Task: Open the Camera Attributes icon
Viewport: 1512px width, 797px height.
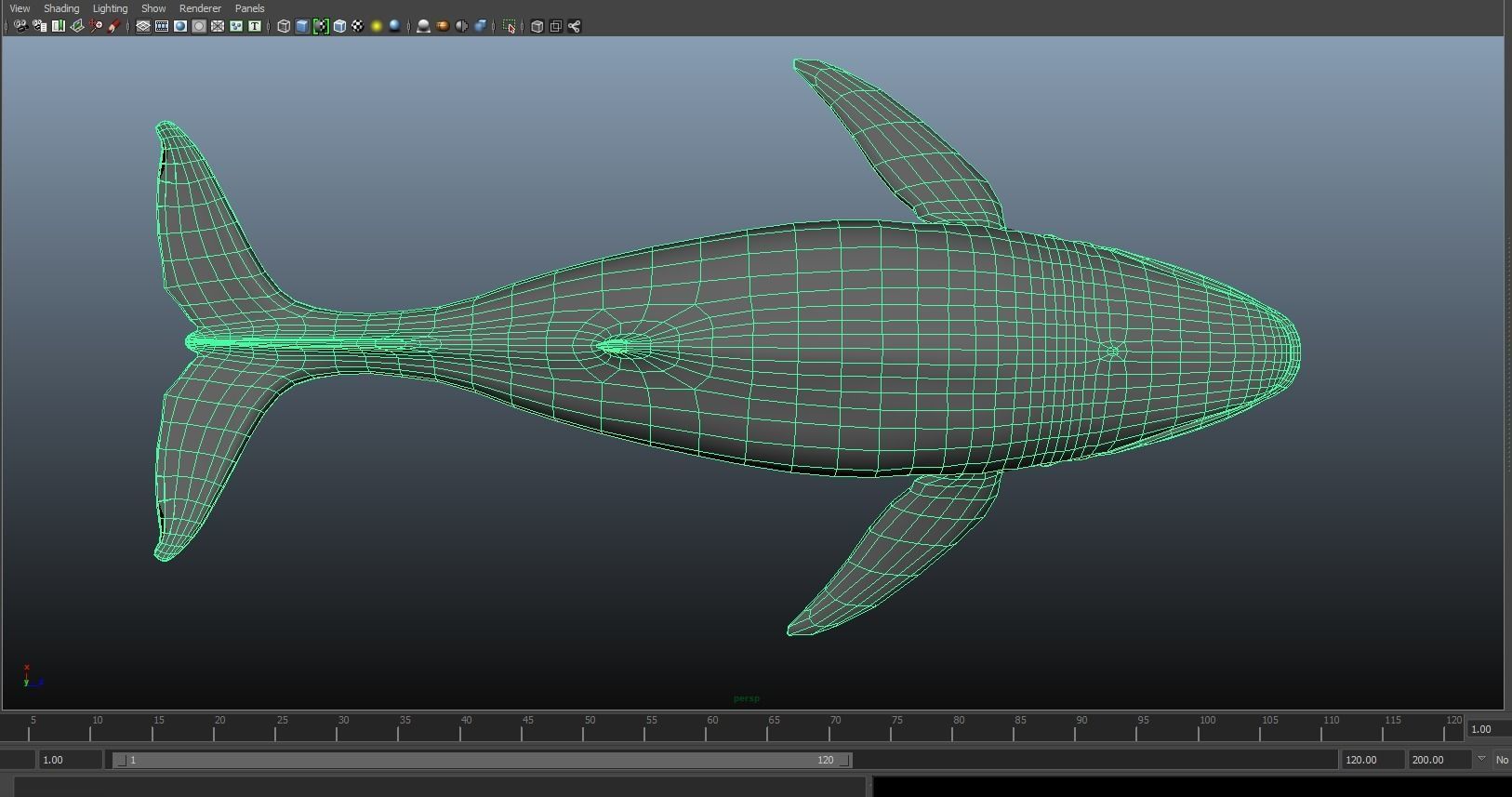Action: click(x=39, y=26)
